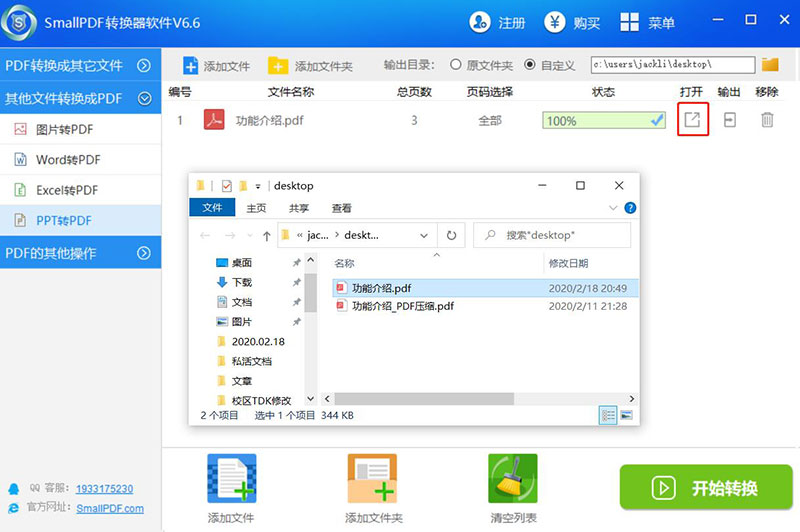800x532 pixels.
Task: Open the 文章 folder in navigation pane
Action: (x=235, y=381)
